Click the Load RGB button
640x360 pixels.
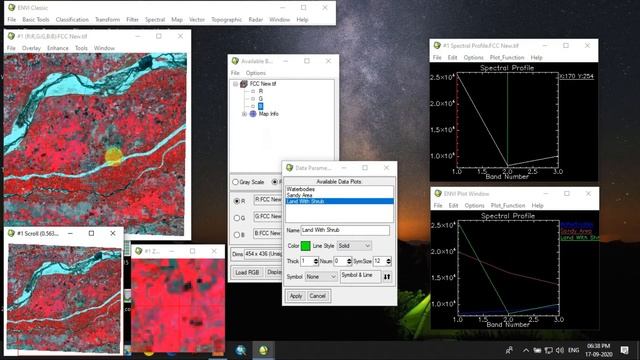pyautogui.click(x=247, y=272)
